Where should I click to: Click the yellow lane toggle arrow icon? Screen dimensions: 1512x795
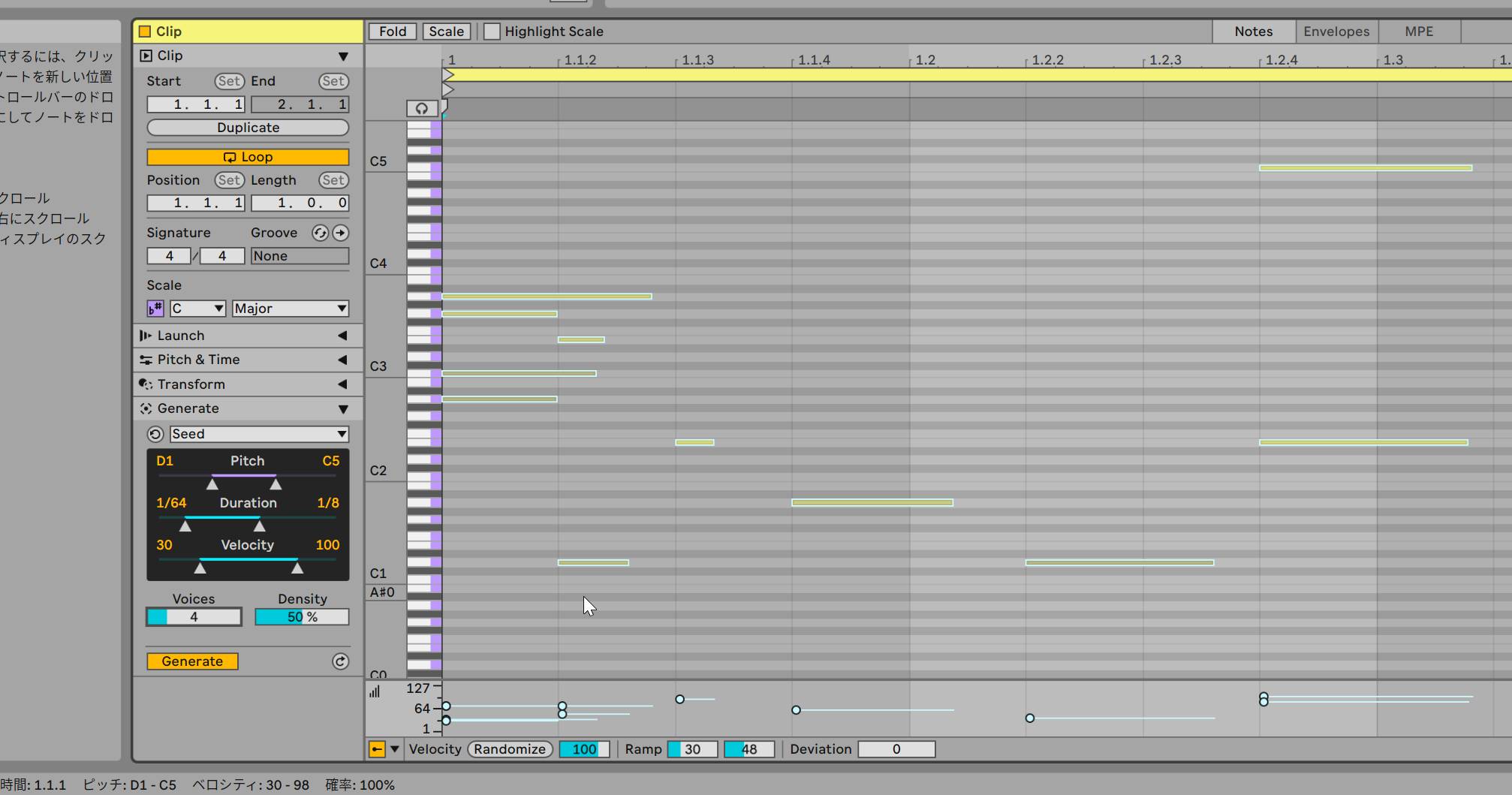click(377, 749)
